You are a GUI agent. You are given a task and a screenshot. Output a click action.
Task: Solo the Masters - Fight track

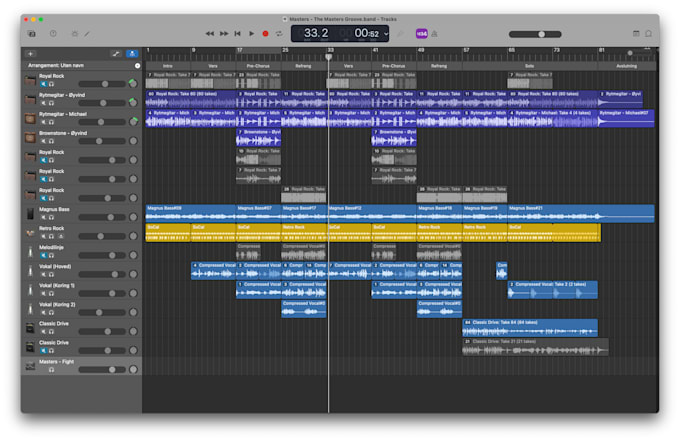click(51, 370)
